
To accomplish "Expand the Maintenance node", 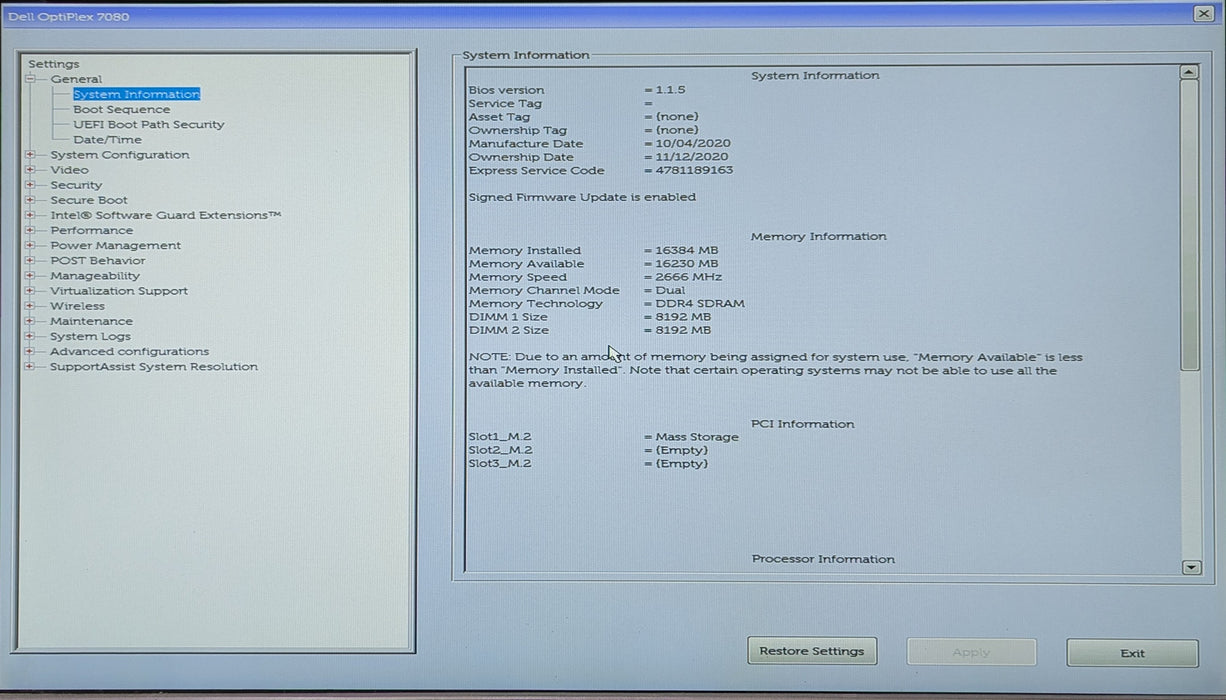I will [30, 321].
